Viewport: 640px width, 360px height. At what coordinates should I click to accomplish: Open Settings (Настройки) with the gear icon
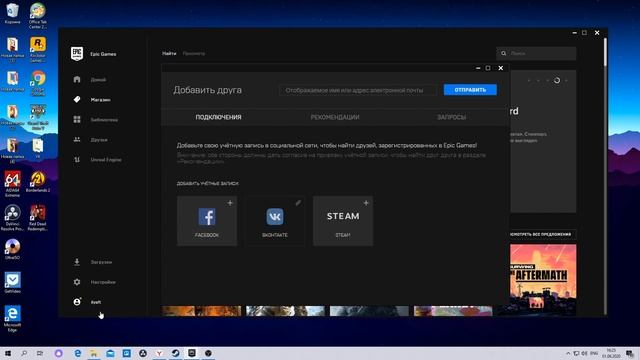point(77,282)
